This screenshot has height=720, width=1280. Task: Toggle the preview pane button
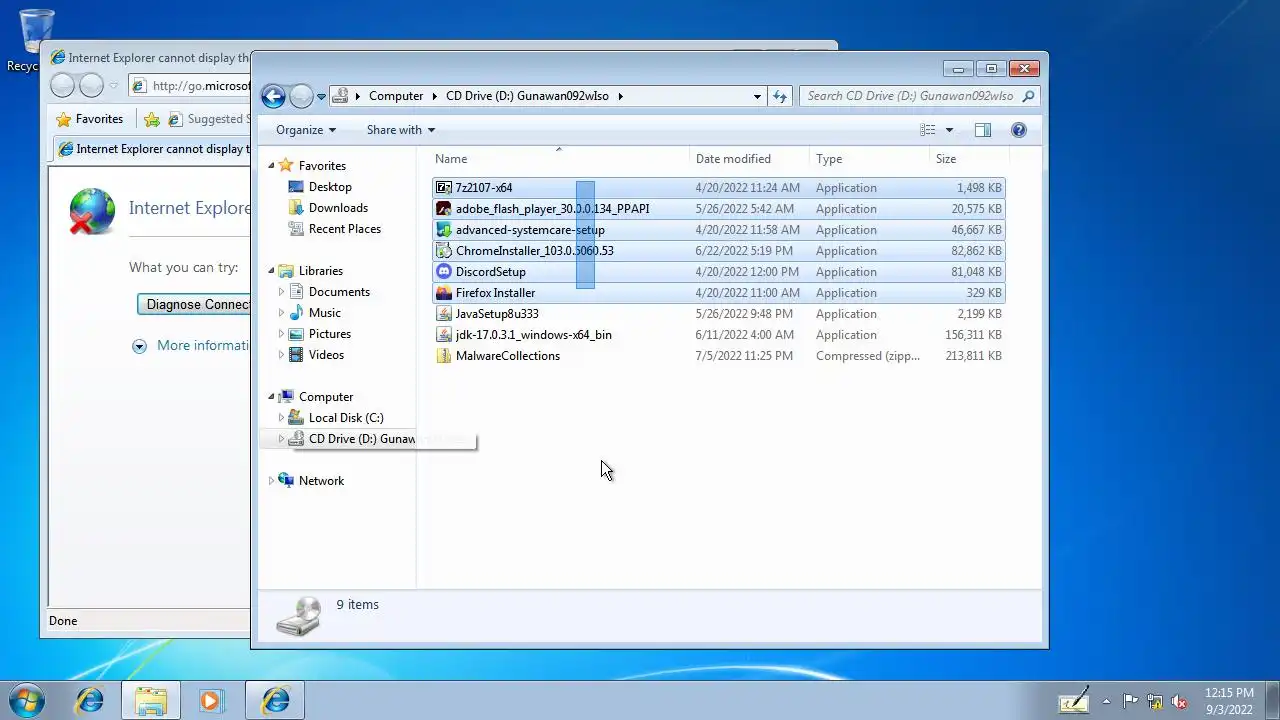coord(983,130)
